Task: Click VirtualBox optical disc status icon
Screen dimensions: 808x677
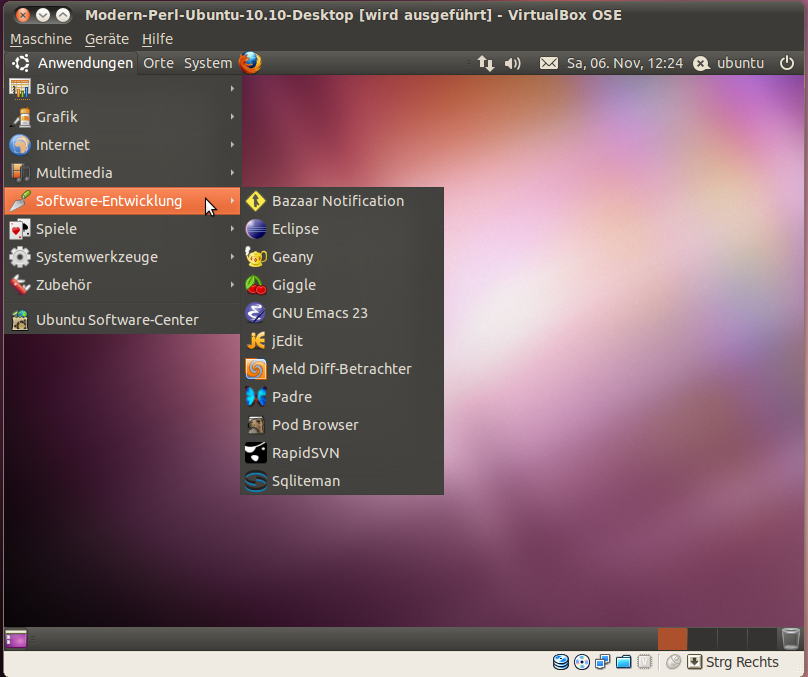Action: pyautogui.click(x=582, y=662)
